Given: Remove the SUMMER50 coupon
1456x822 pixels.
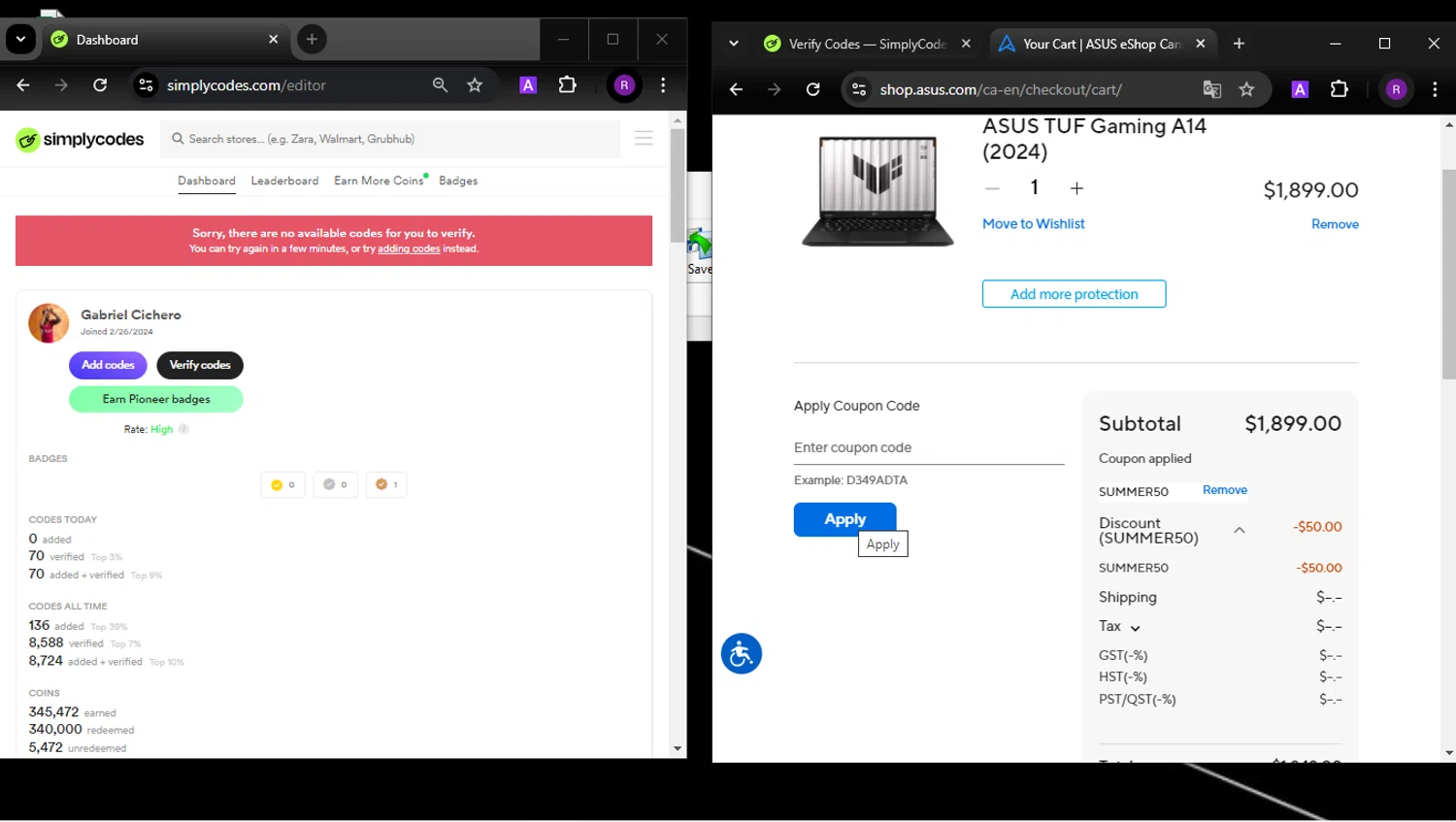Looking at the screenshot, I should tap(1225, 490).
